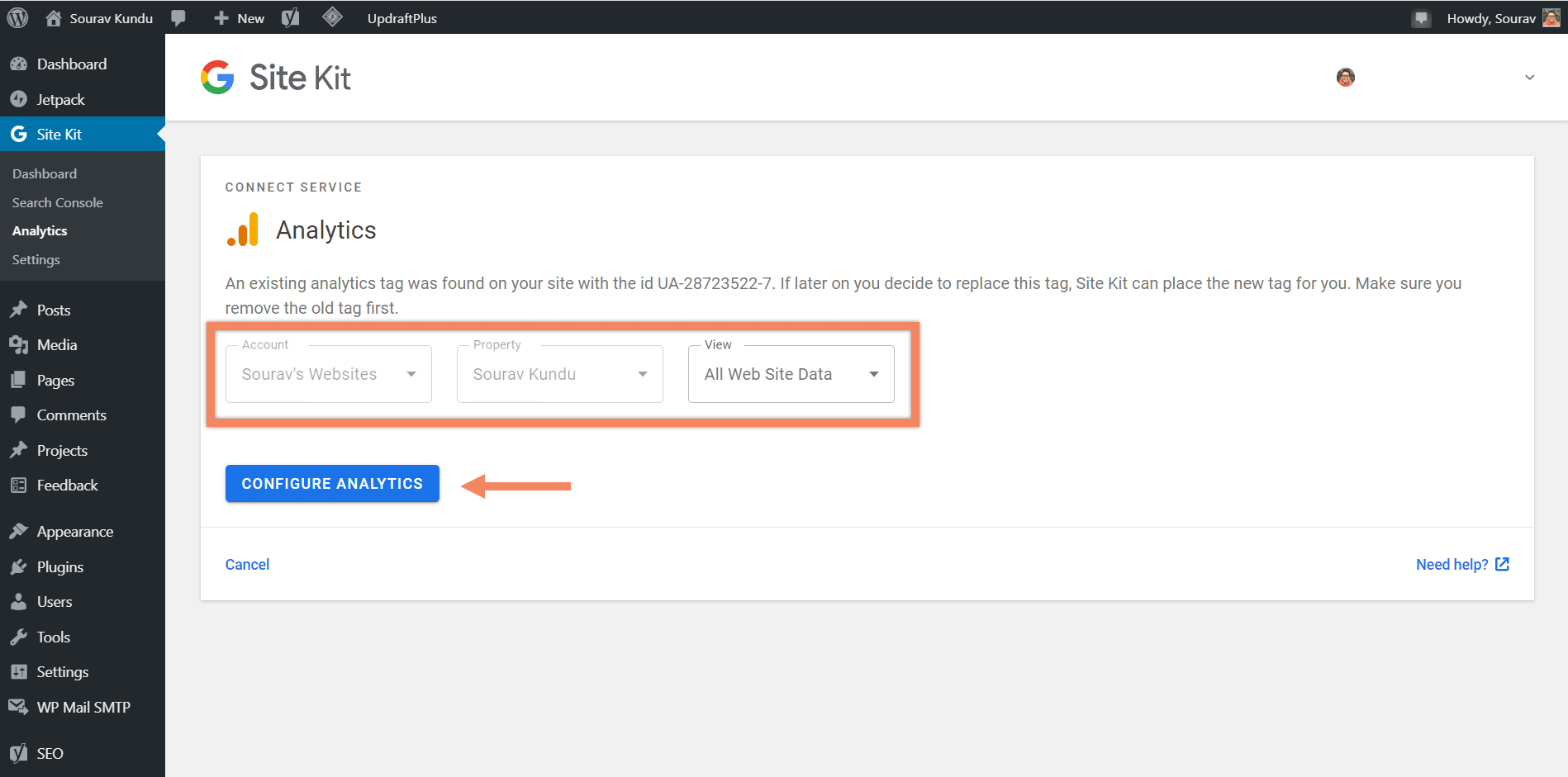The width and height of the screenshot is (1568, 777).
Task: Open the Property dropdown Sourav Kundu
Action: click(560, 374)
